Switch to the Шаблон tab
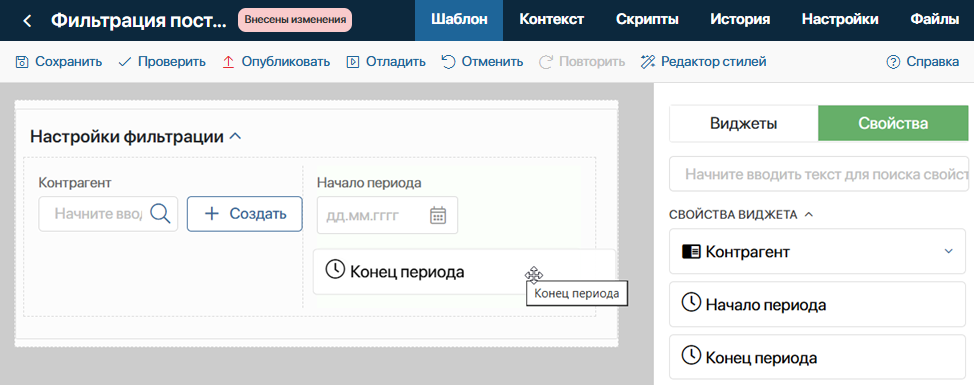 [459, 20]
